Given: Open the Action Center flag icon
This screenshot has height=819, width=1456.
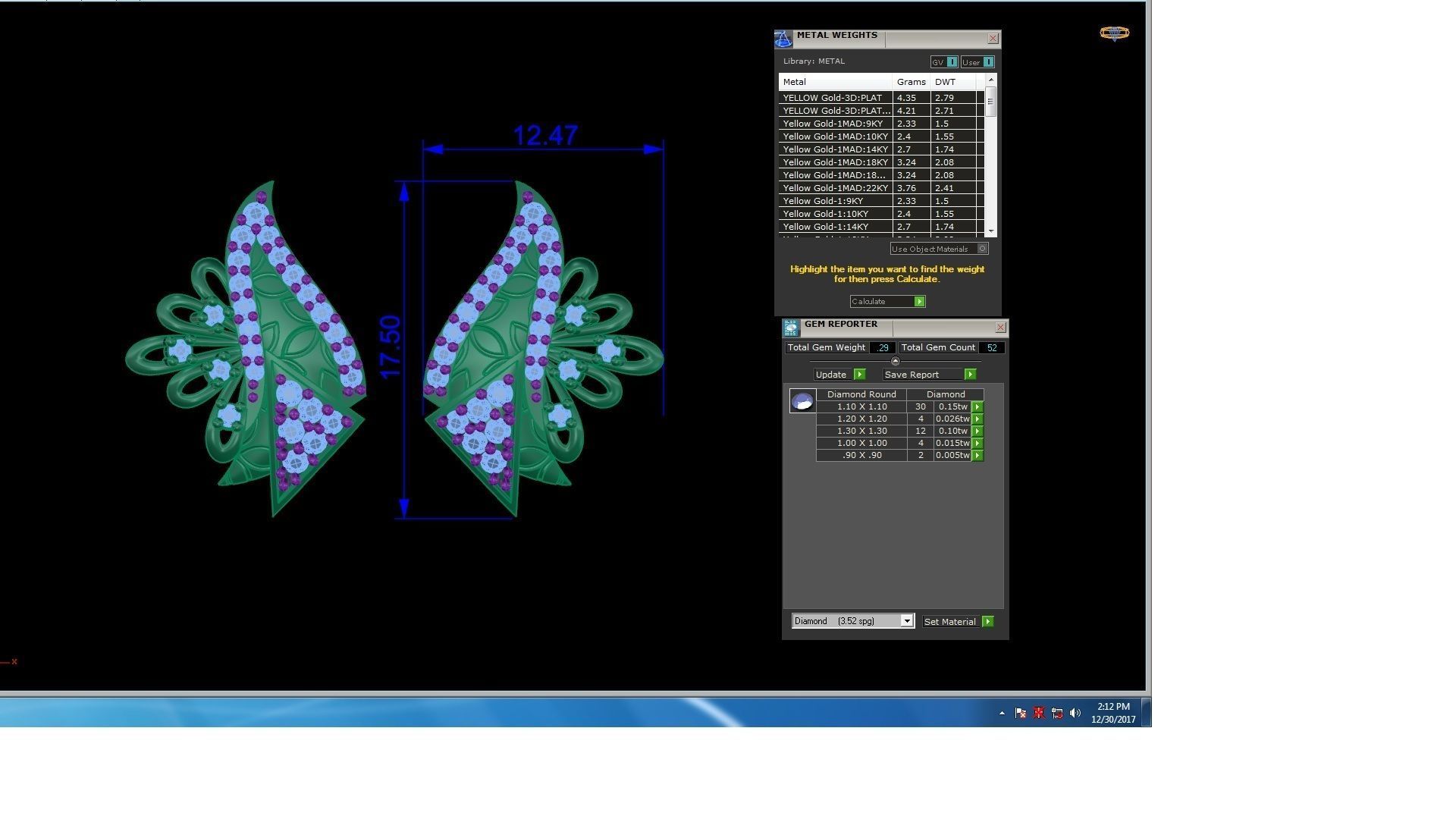Looking at the screenshot, I should tap(1020, 713).
